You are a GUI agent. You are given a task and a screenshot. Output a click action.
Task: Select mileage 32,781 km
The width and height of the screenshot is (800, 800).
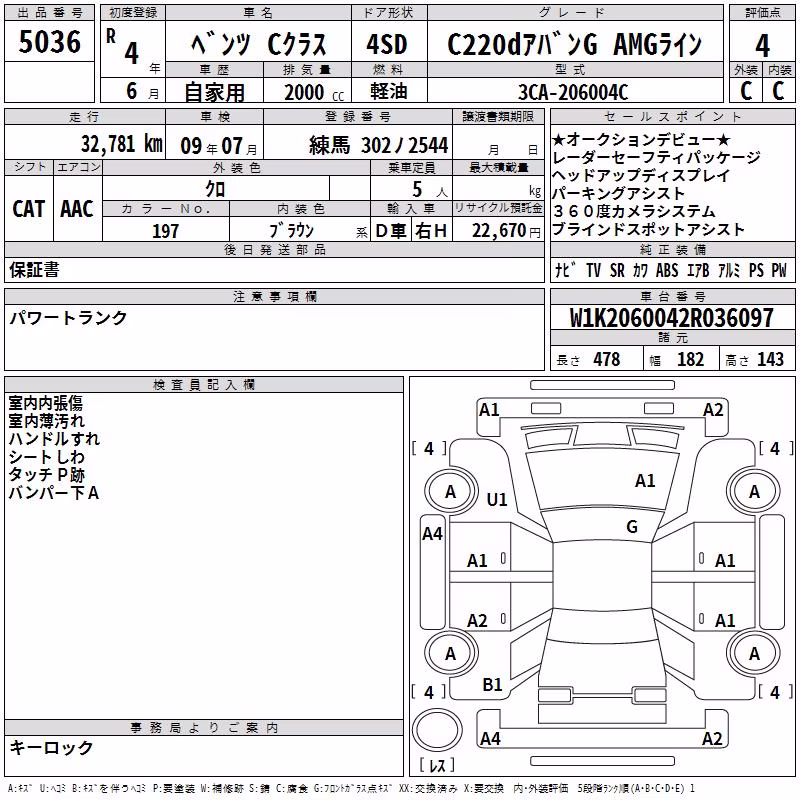[122, 144]
